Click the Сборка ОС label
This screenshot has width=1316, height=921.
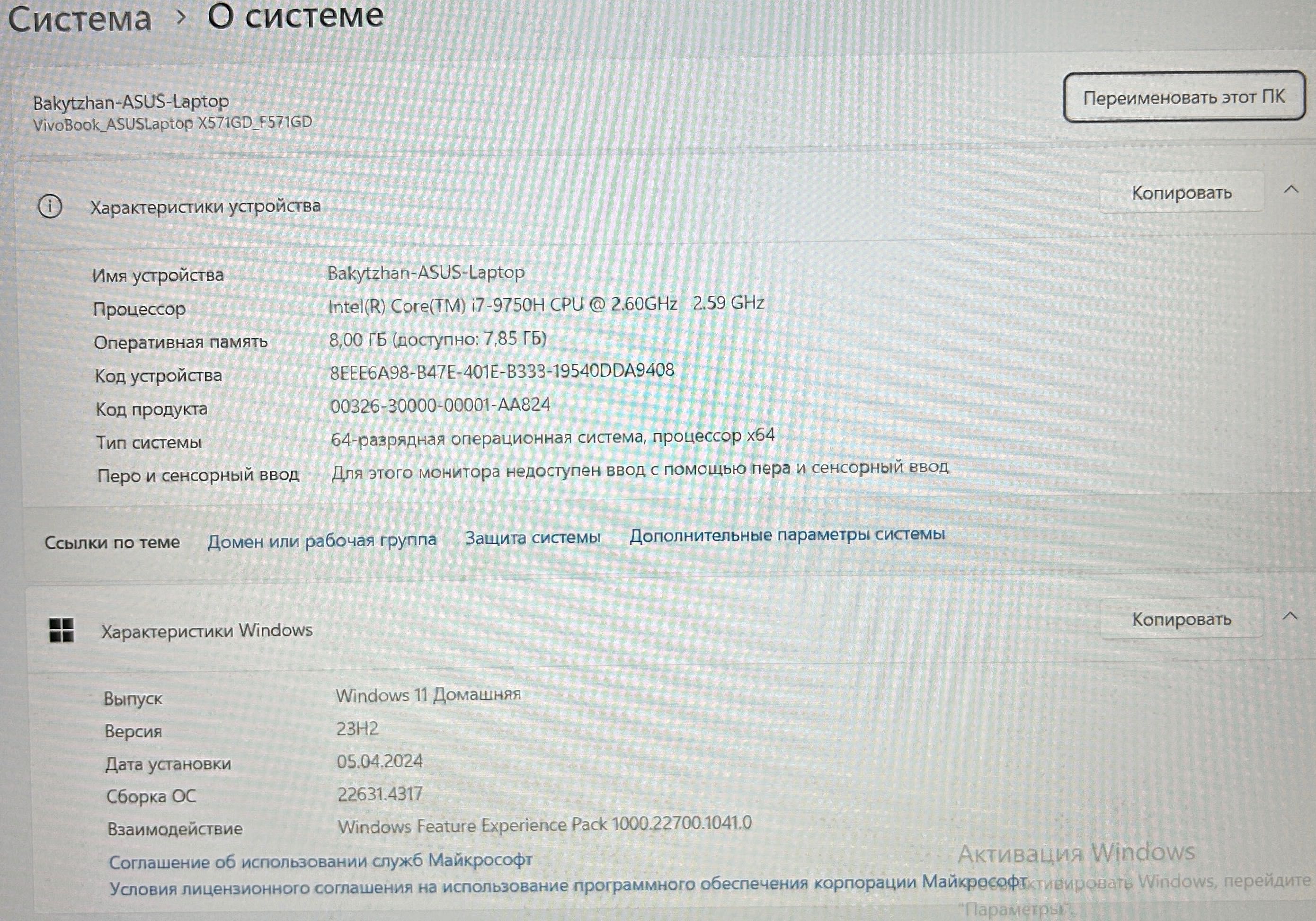pos(151,796)
